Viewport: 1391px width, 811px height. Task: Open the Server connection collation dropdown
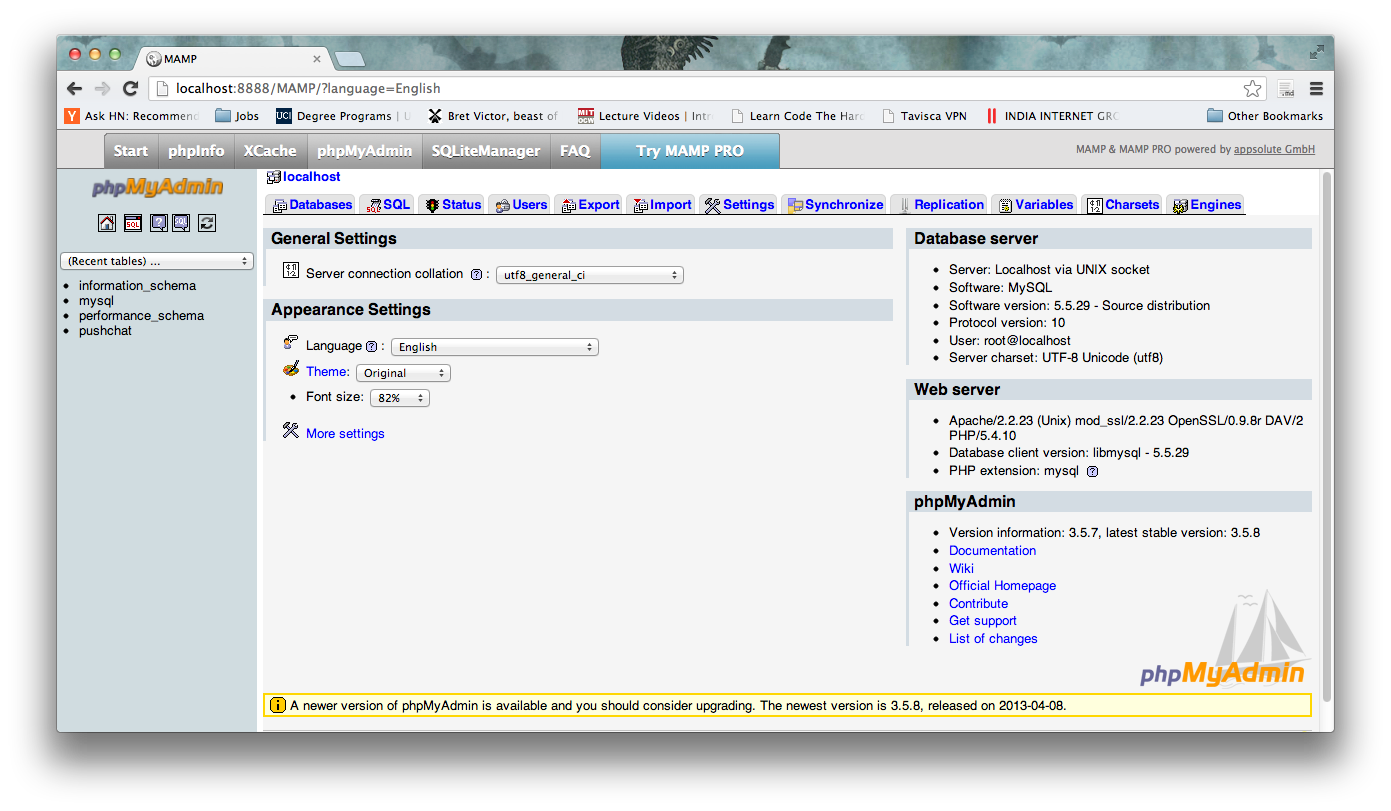589,274
